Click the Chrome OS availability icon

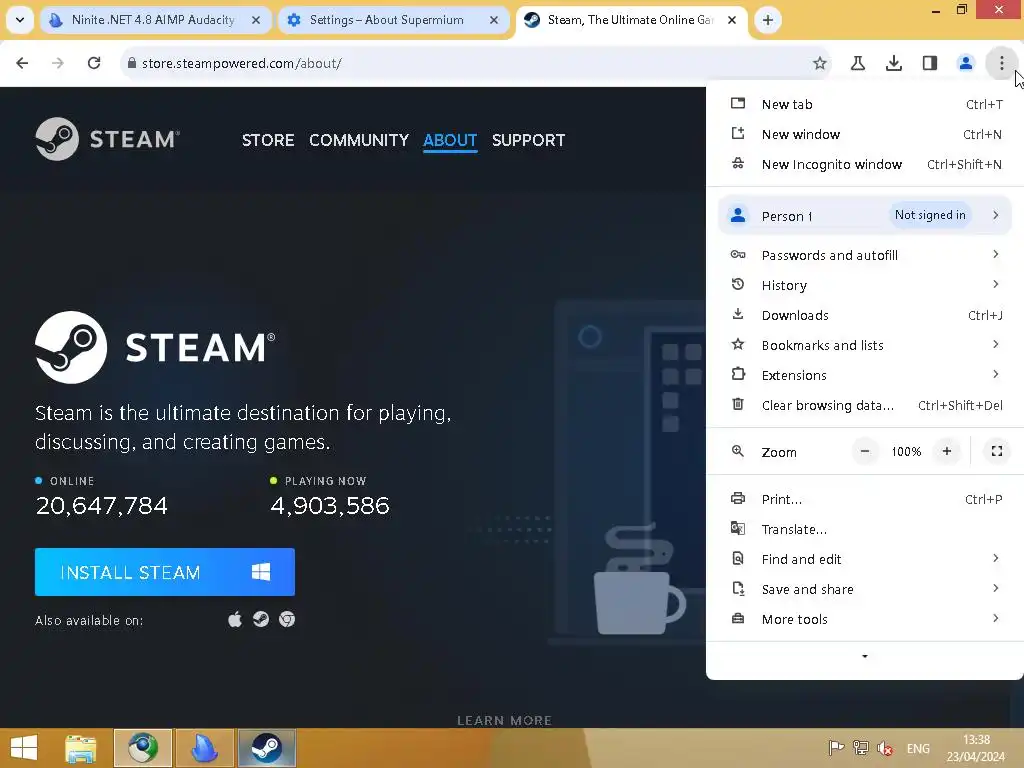[x=287, y=619]
